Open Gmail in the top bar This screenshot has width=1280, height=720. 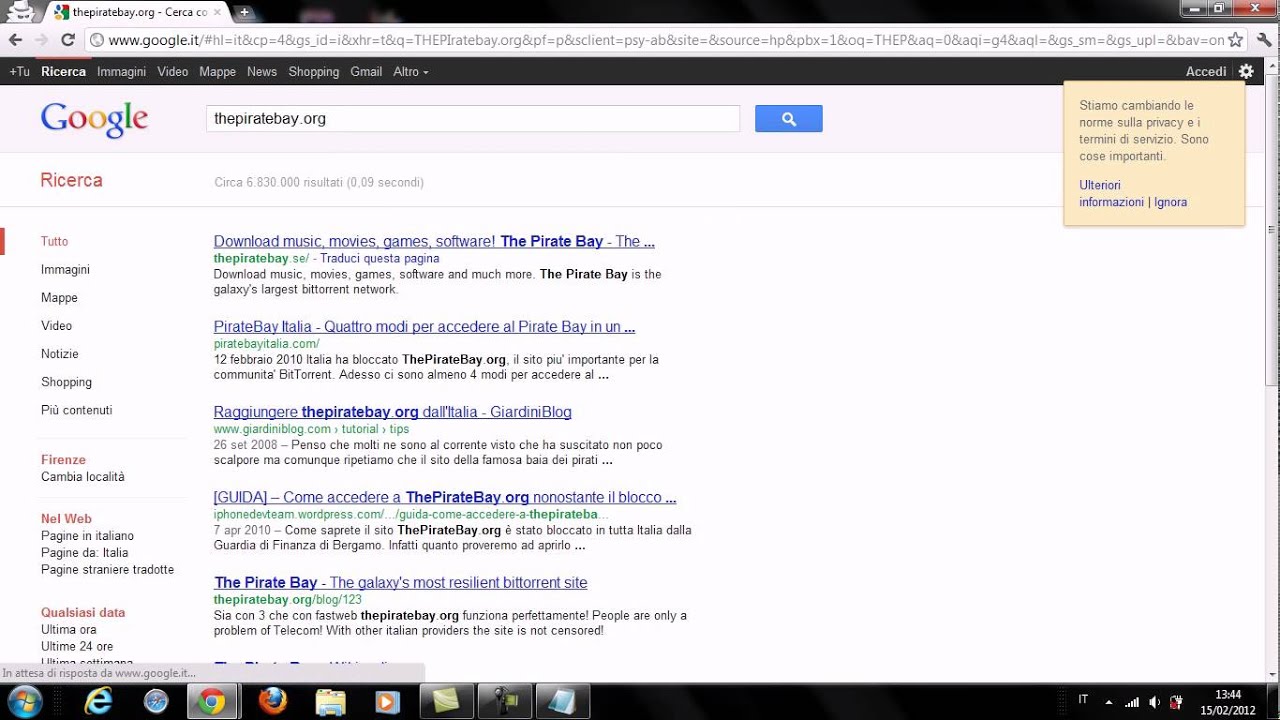(366, 72)
